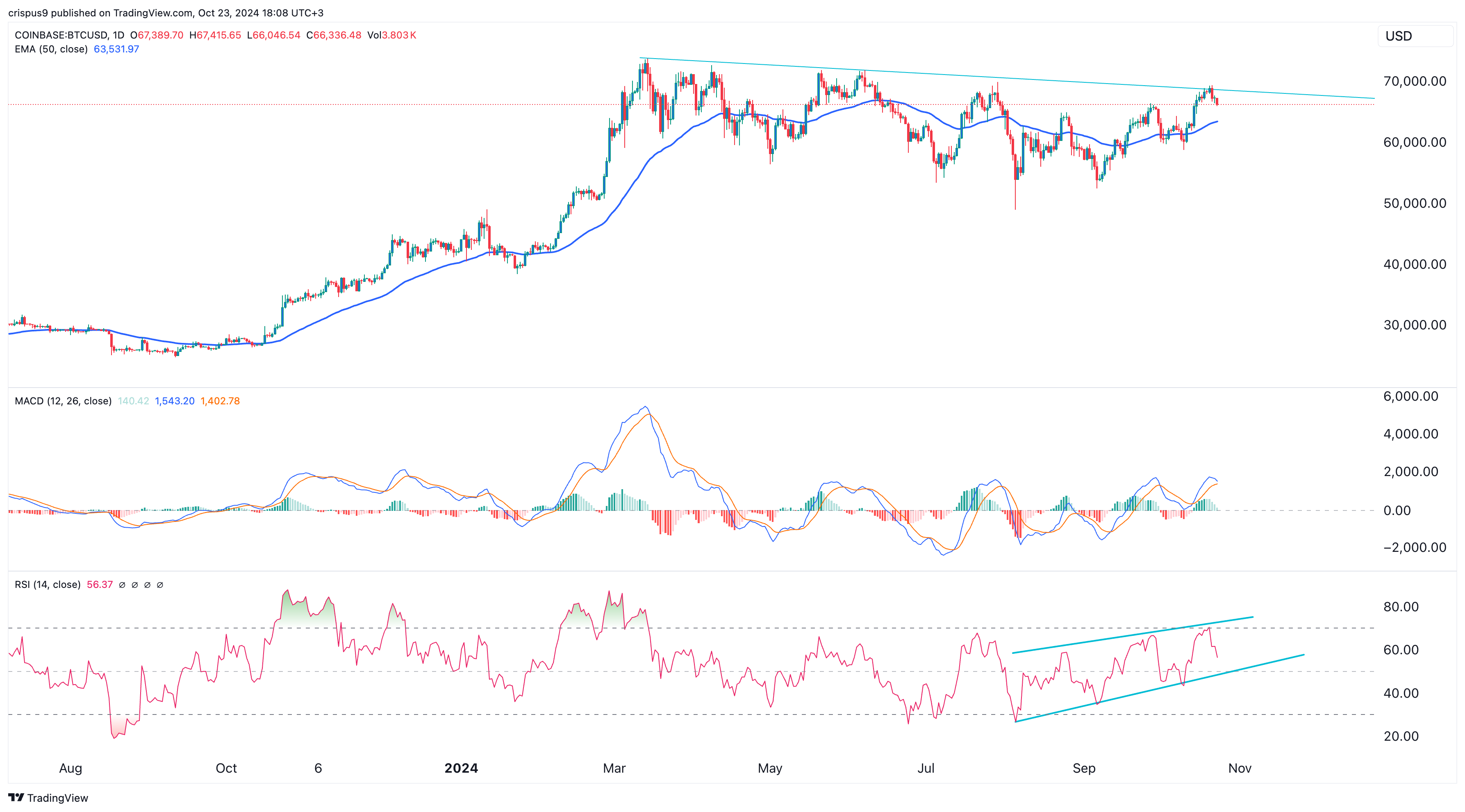Image resolution: width=1465 pixels, height=812 pixels.
Task: Click the 50,000.00 price axis label
Action: coord(1415,204)
